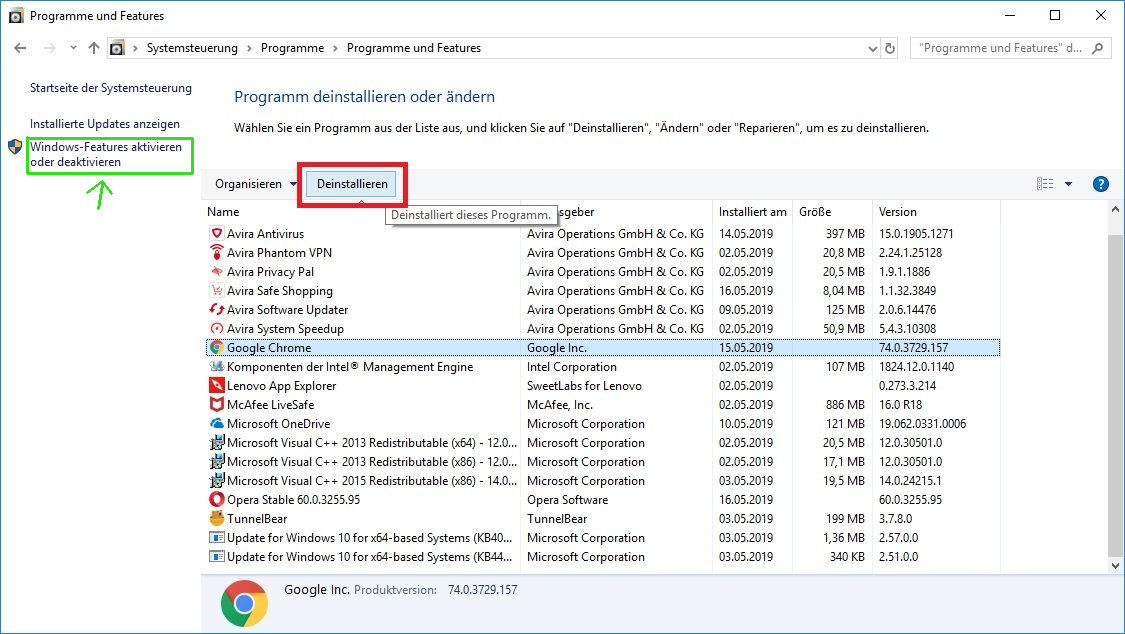Select Opera Stable 60.0.3255.95 name cell

(x=293, y=500)
